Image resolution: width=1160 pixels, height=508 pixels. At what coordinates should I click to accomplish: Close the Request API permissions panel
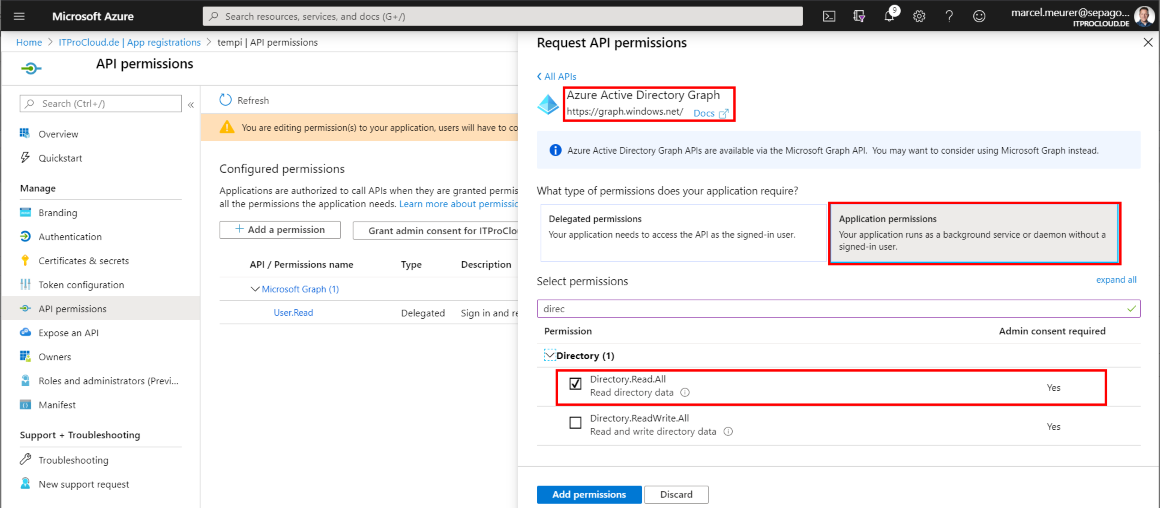tap(1147, 43)
